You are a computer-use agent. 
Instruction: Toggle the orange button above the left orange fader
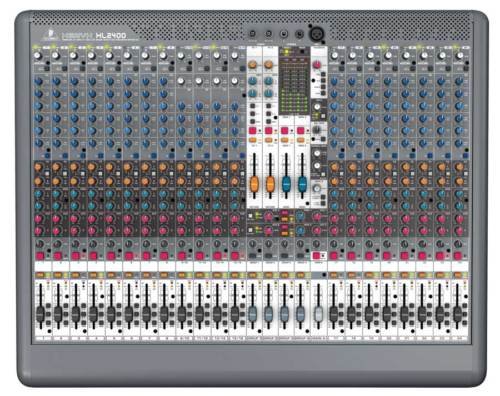pyautogui.click(x=253, y=140)
